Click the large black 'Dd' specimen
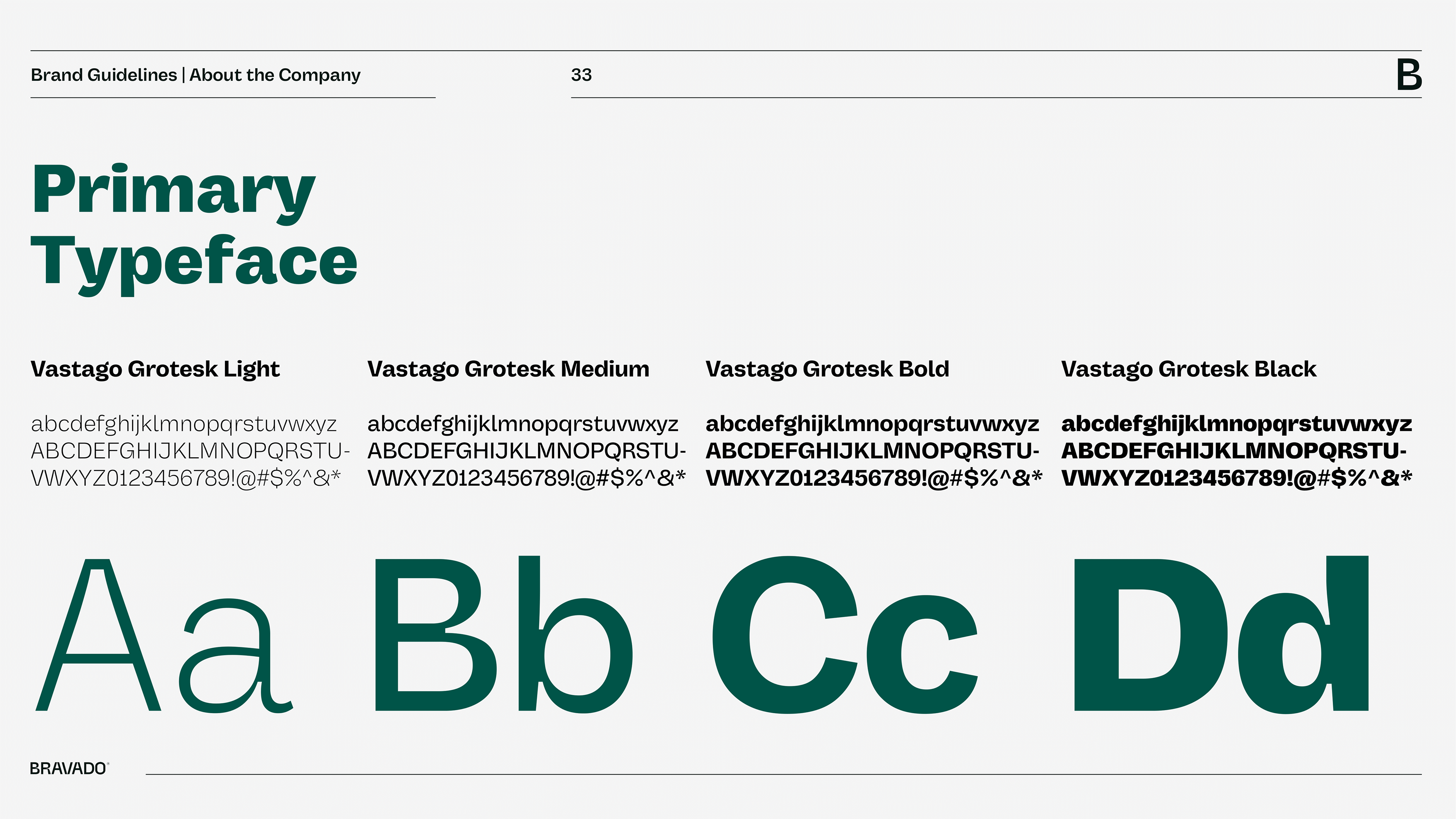1456x819 pixels. pyautogui.click(x=1221, y=634)
